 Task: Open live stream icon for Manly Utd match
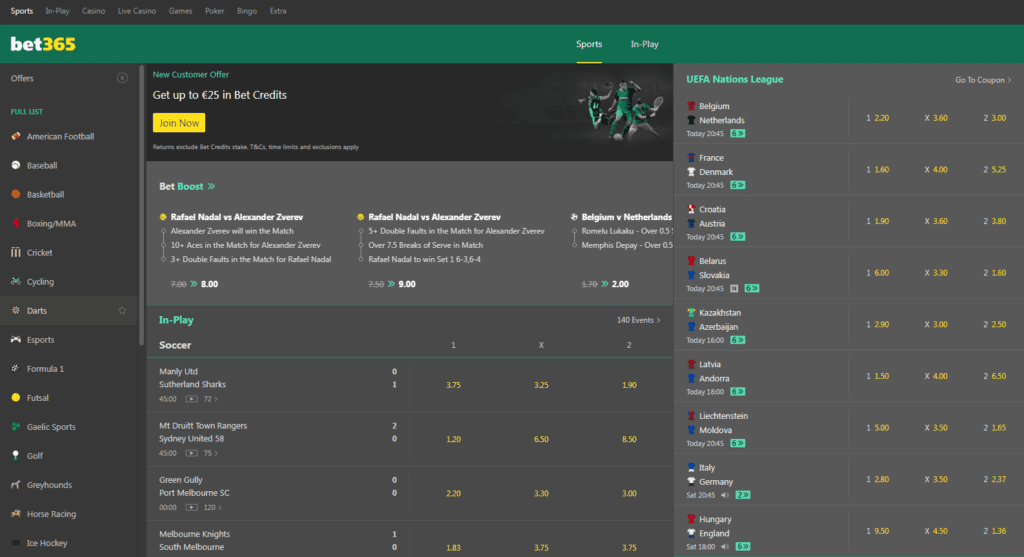point(192,398)
